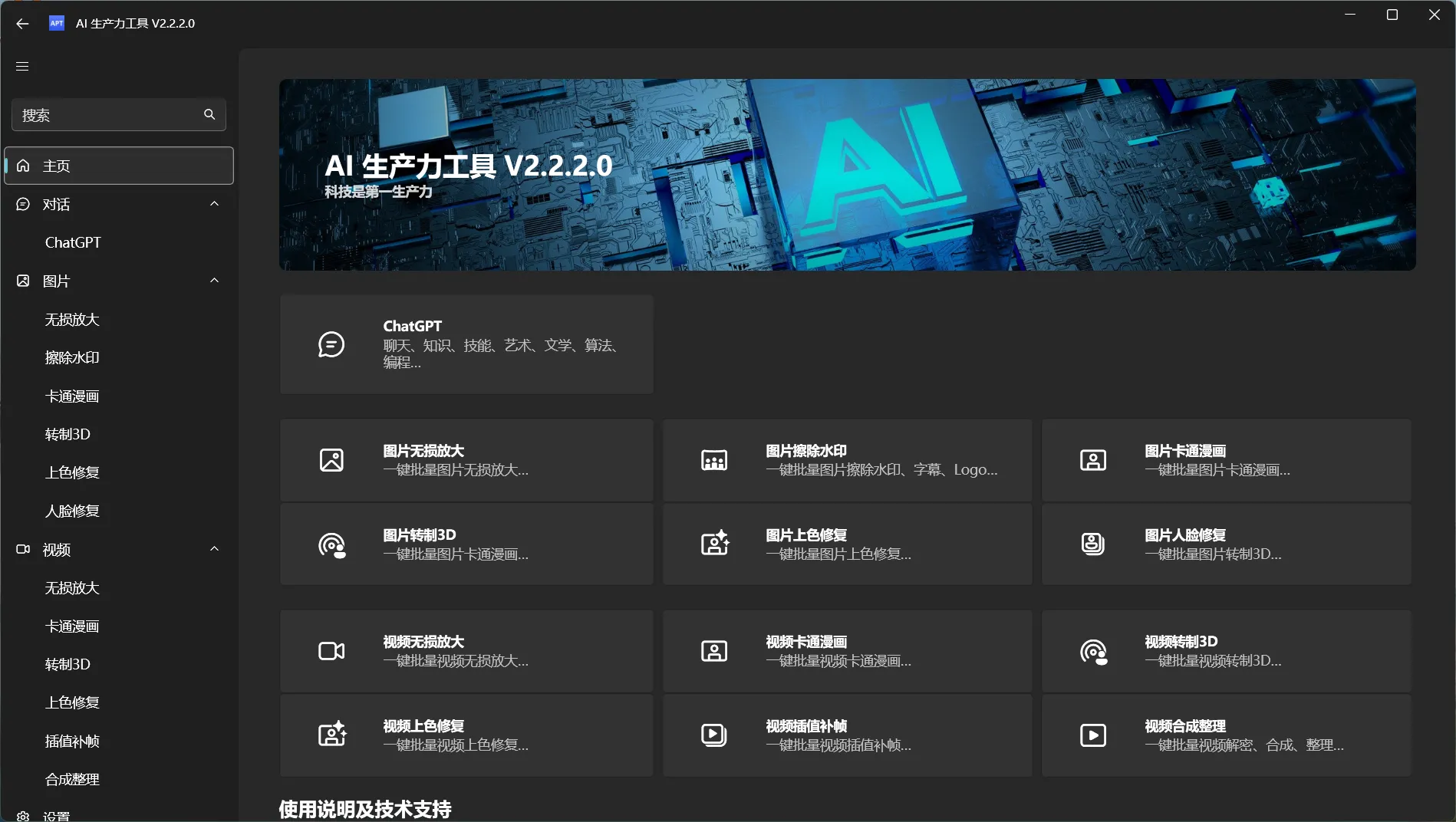This screenshot has height=822, width=1456.
Task: Click the 视频上色修复 card icon
Action: coord(332,735)
